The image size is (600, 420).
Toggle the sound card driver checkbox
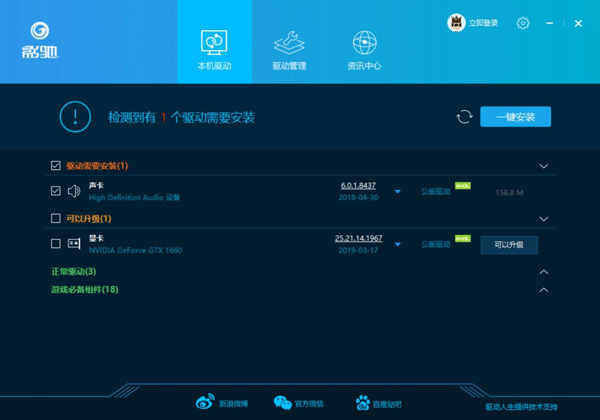(55, 190)
